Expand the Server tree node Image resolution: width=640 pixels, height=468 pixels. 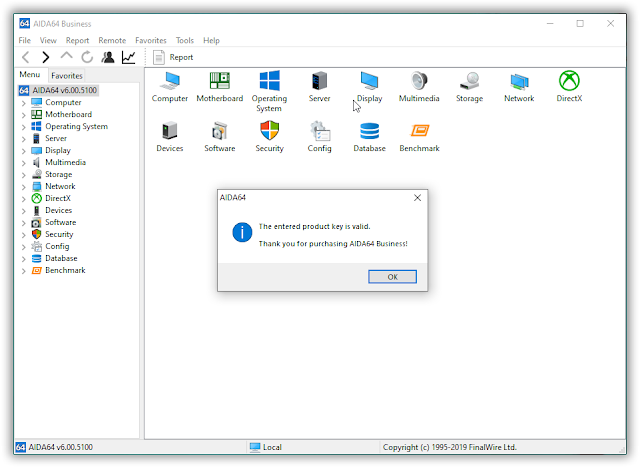click(x=24, y=139)
